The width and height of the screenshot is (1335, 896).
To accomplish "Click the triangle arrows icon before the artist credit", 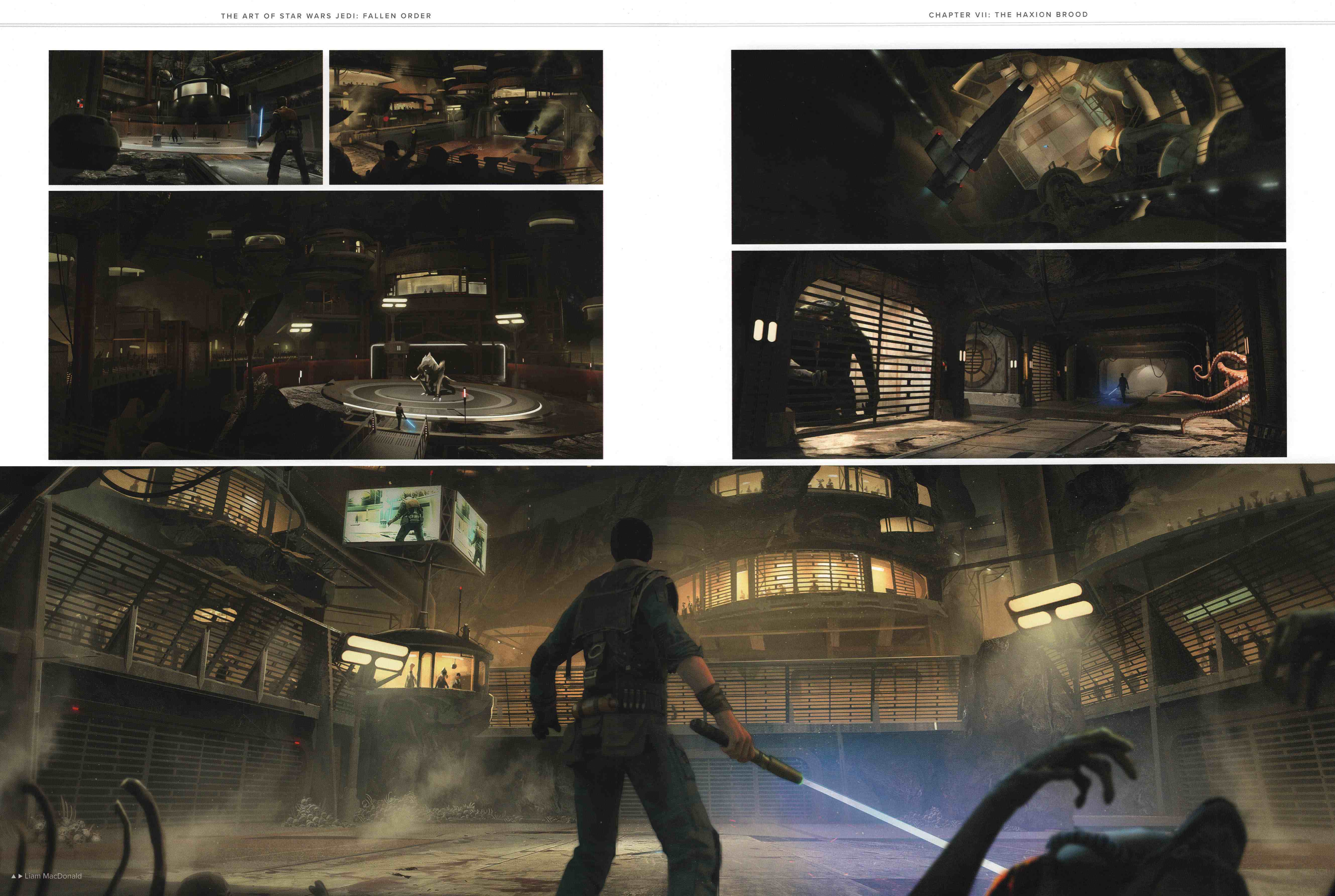I will [x=17, y=876].
